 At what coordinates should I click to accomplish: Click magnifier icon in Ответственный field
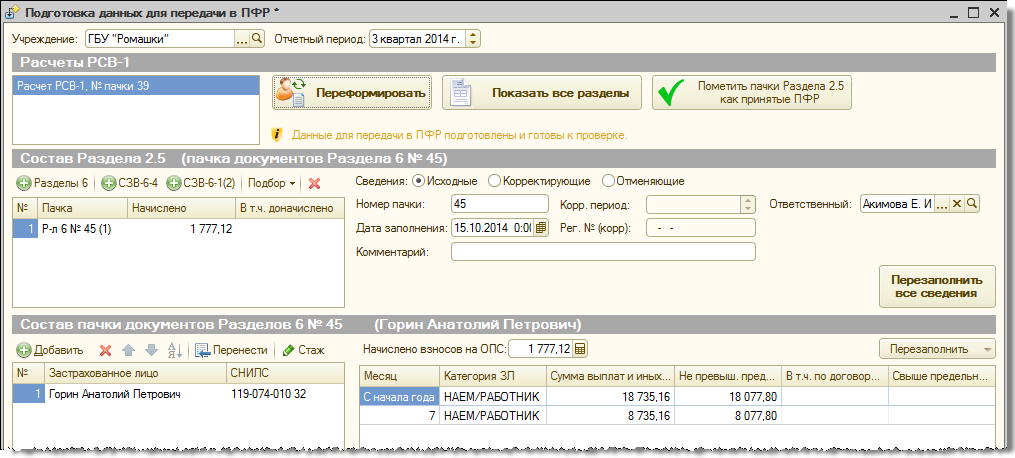[971, 204]
